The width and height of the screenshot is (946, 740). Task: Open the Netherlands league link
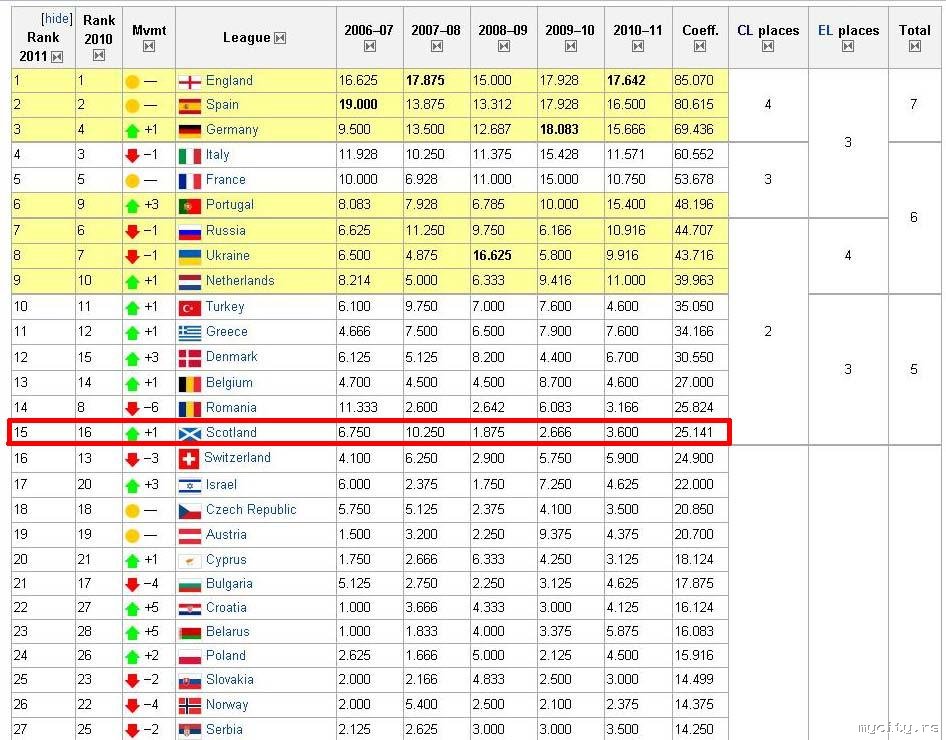(240, 280)
